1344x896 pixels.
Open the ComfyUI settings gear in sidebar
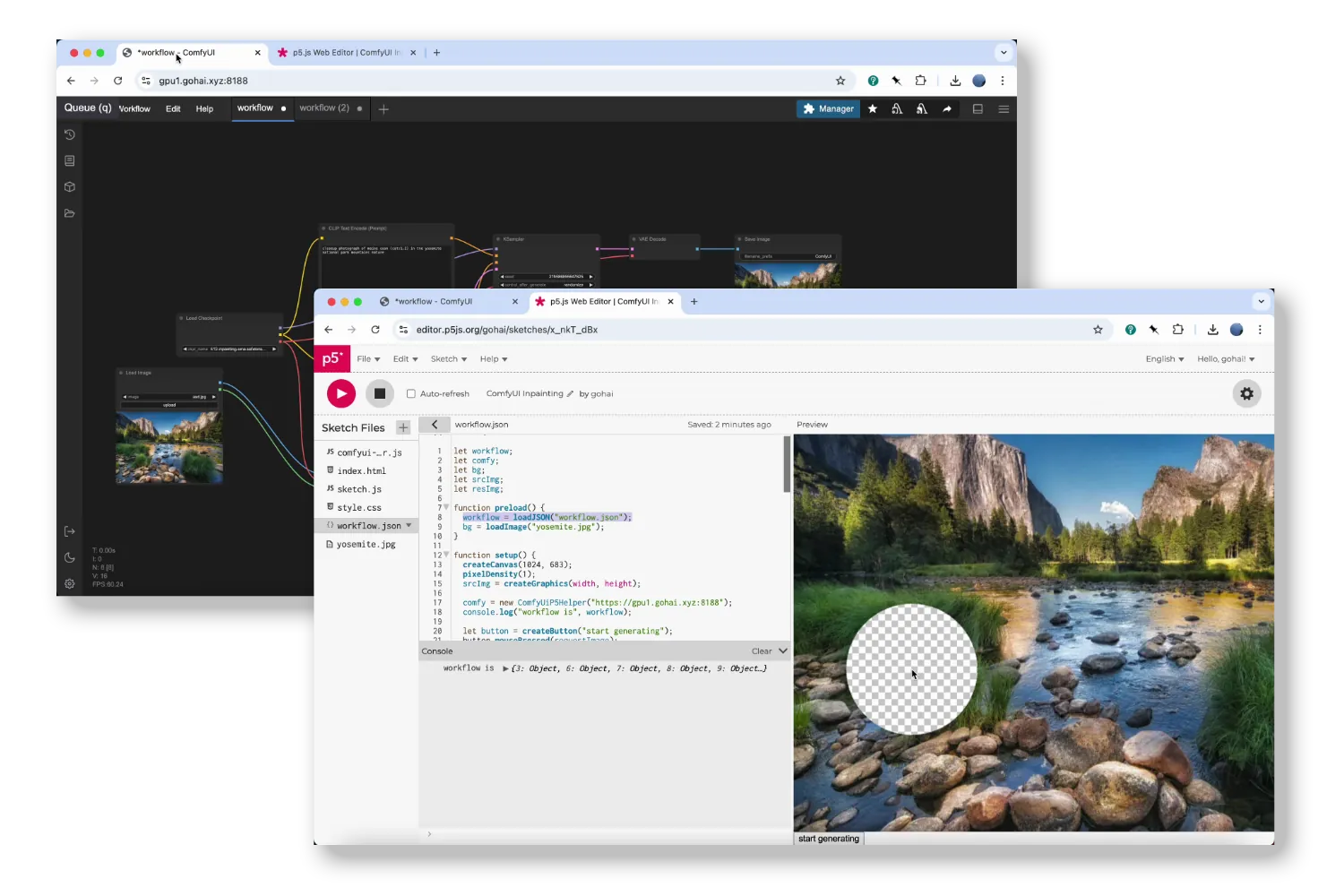pyautogui.click(x=69, y=583)
